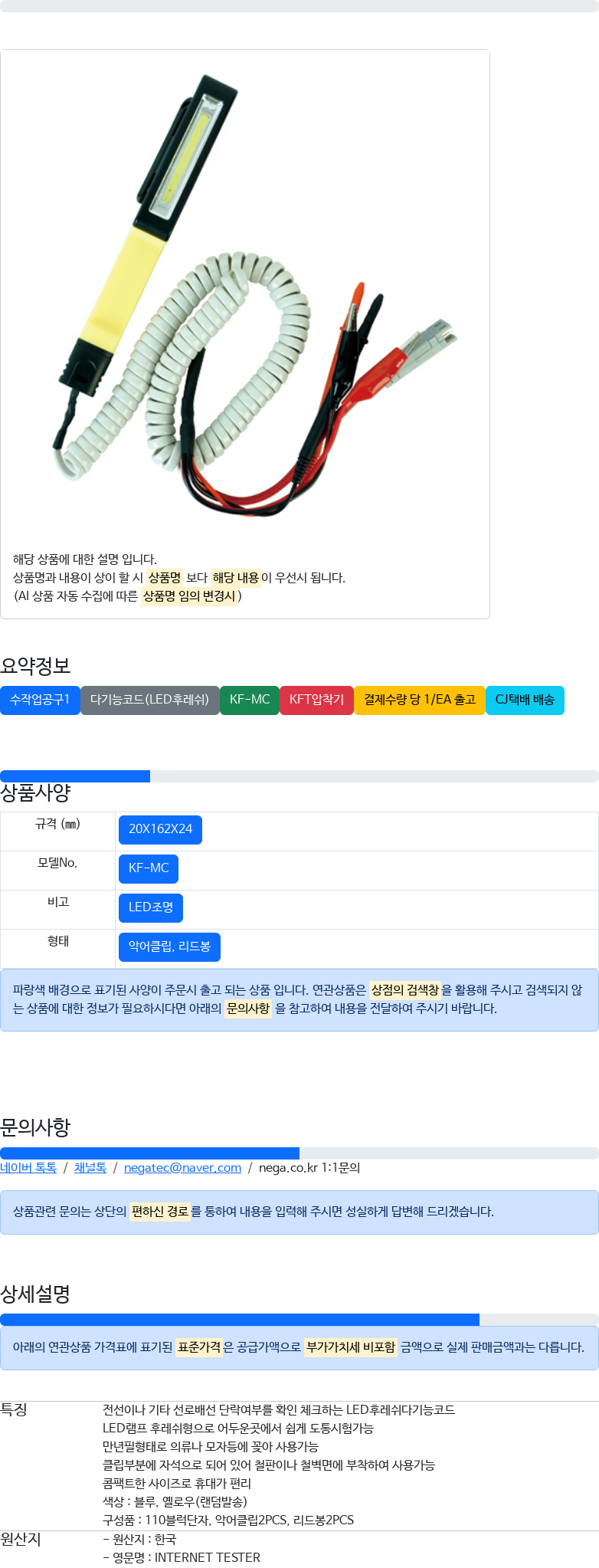Open the 채널톡 link

pyautogui.click(x=90, y=1167)
